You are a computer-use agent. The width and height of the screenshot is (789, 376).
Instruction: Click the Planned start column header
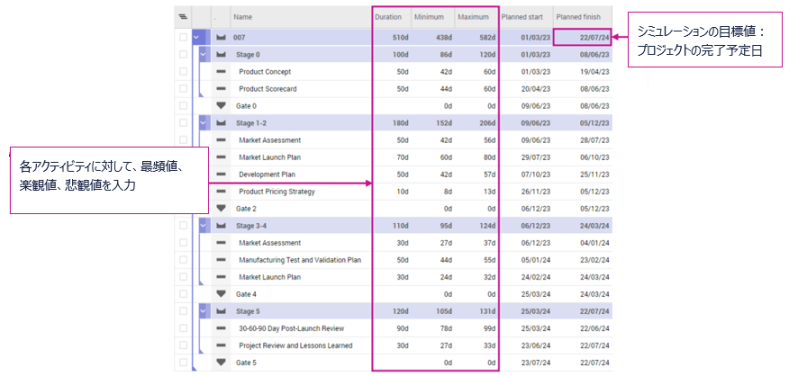tap(522, 17)
